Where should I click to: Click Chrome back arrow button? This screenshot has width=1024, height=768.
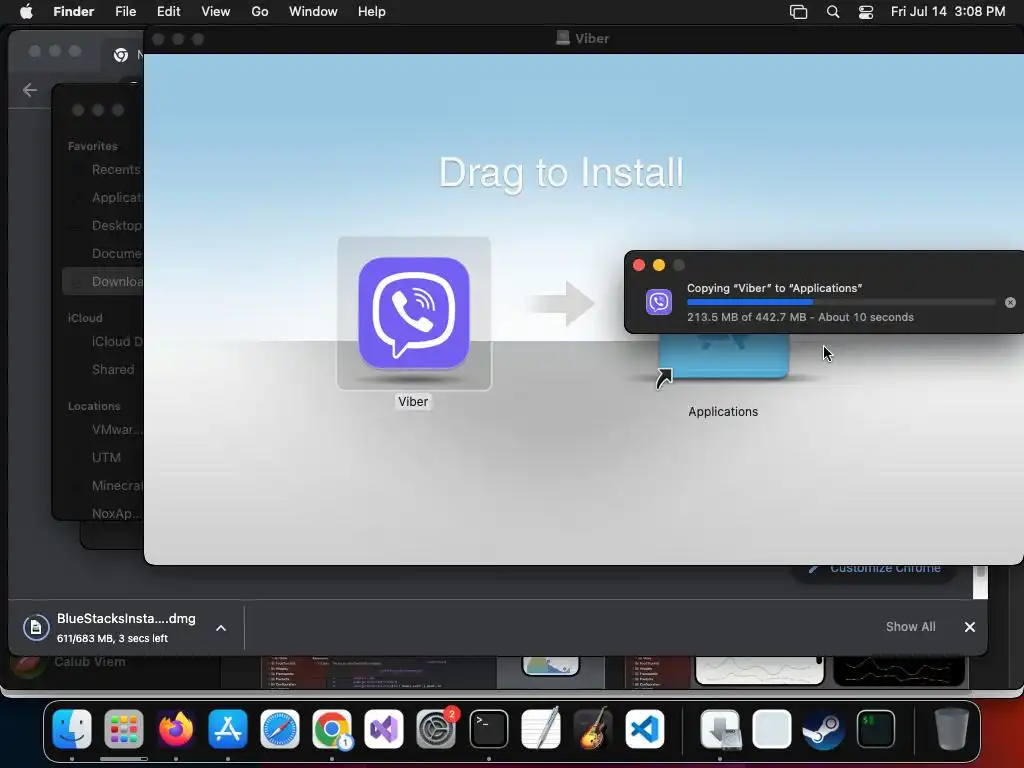30,89
